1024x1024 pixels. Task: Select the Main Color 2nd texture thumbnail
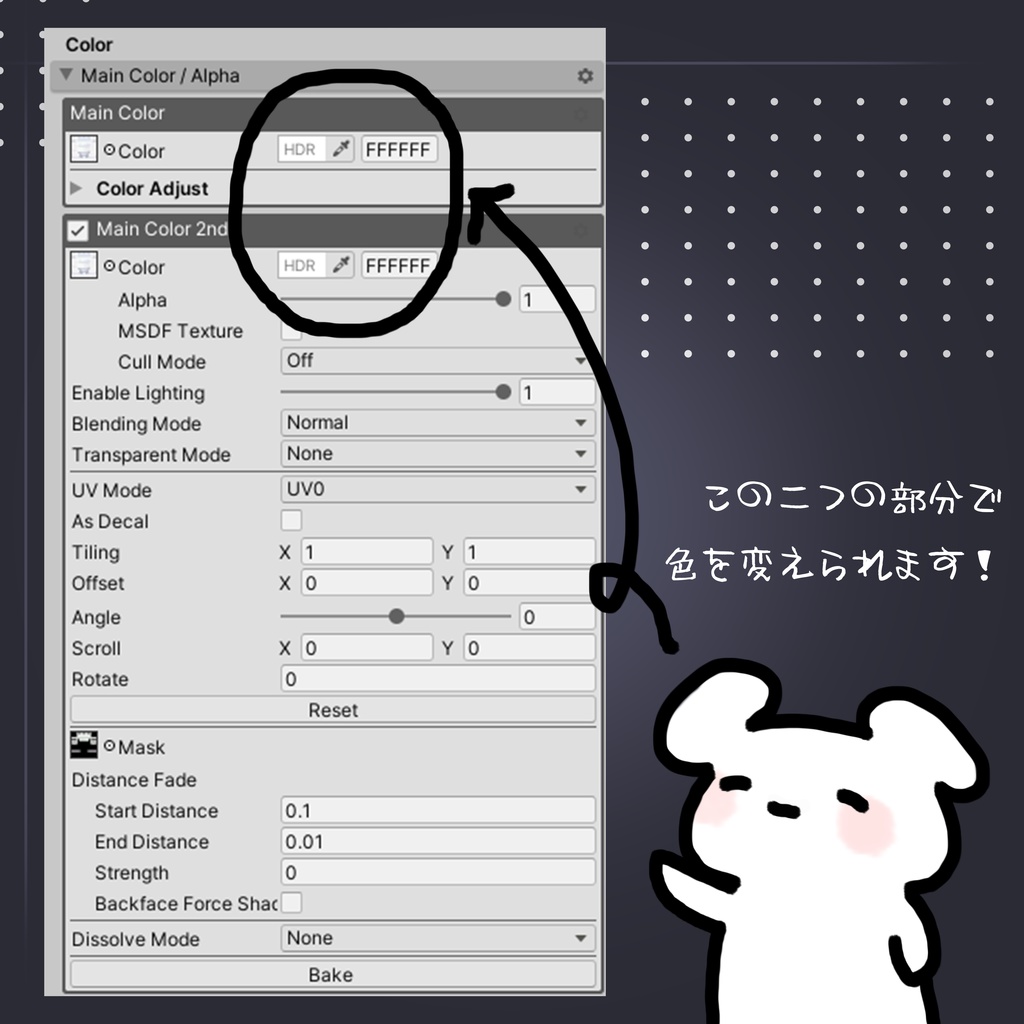click(x=84, y=265)
